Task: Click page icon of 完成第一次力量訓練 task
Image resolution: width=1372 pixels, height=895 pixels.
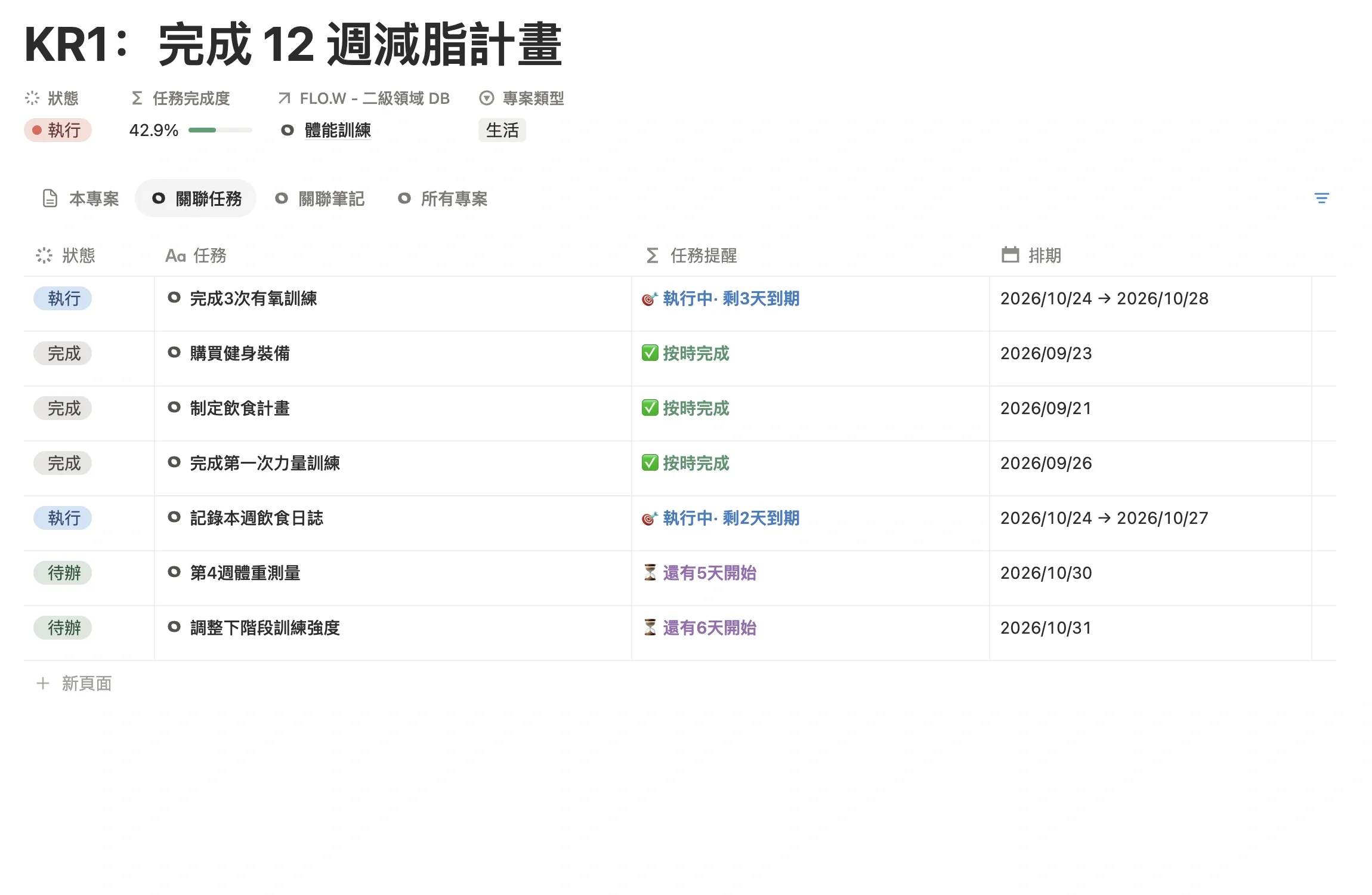Action: coord(174,462)
